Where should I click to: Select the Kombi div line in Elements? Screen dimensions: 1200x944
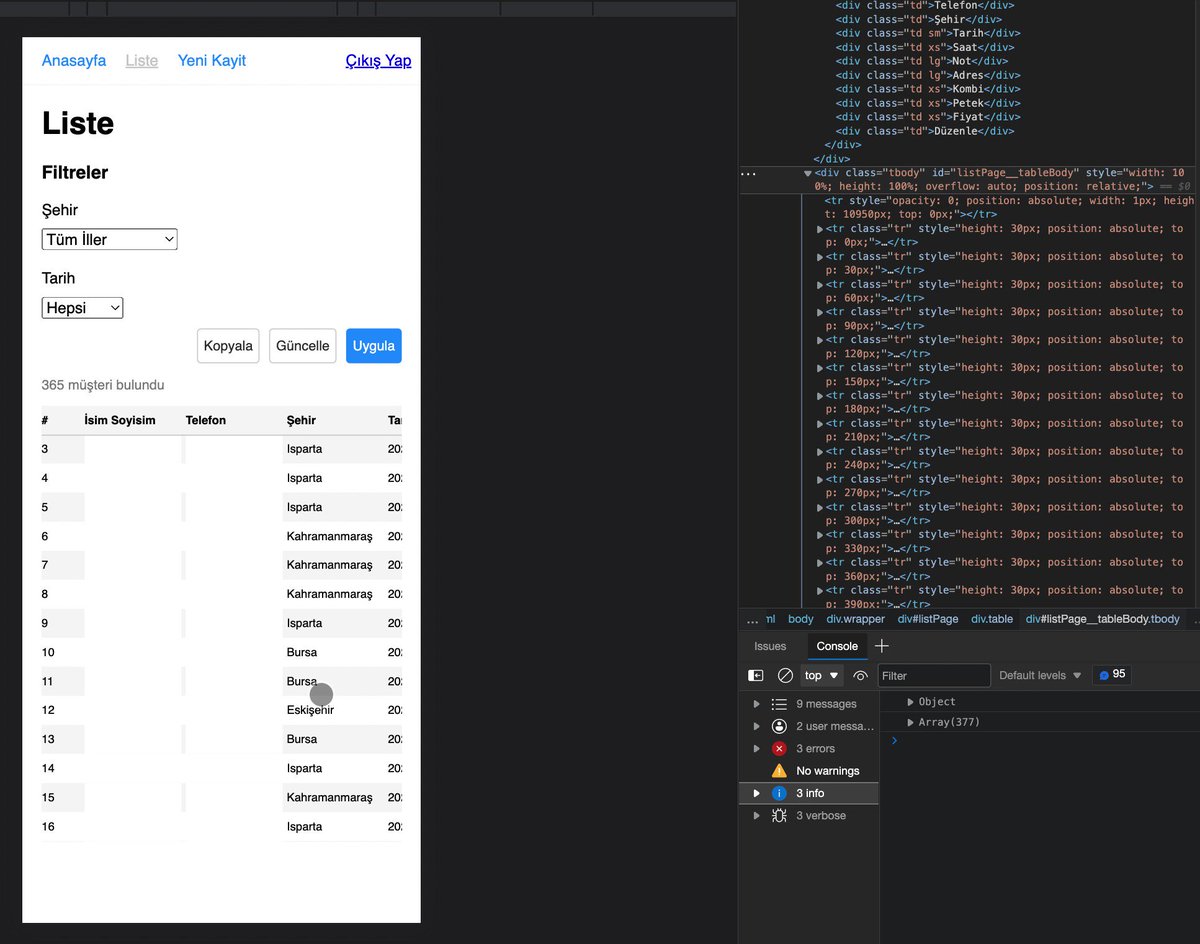pos(928,89)
